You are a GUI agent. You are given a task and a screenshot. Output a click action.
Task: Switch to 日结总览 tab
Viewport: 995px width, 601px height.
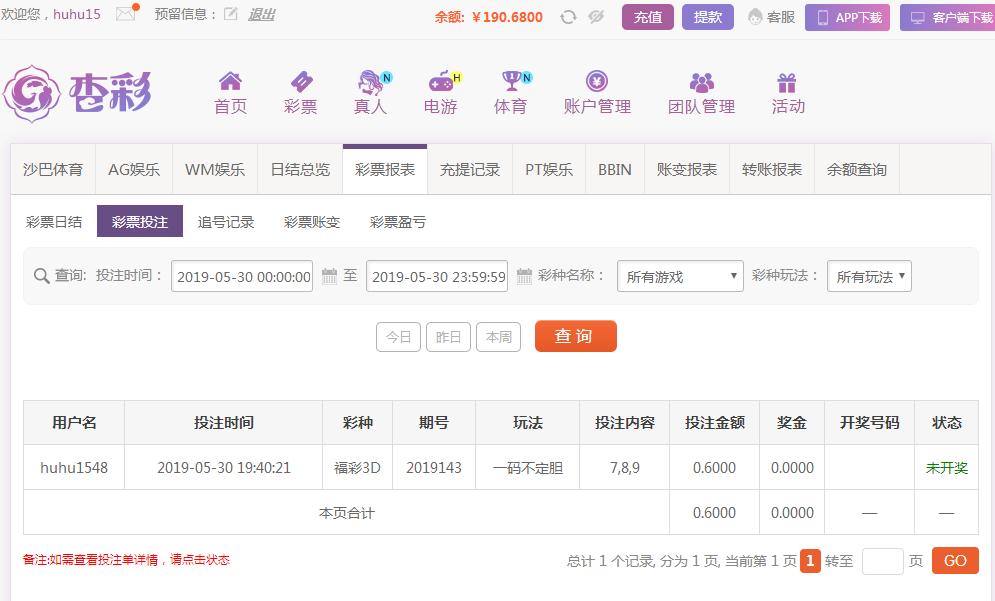tap(300, 169)
